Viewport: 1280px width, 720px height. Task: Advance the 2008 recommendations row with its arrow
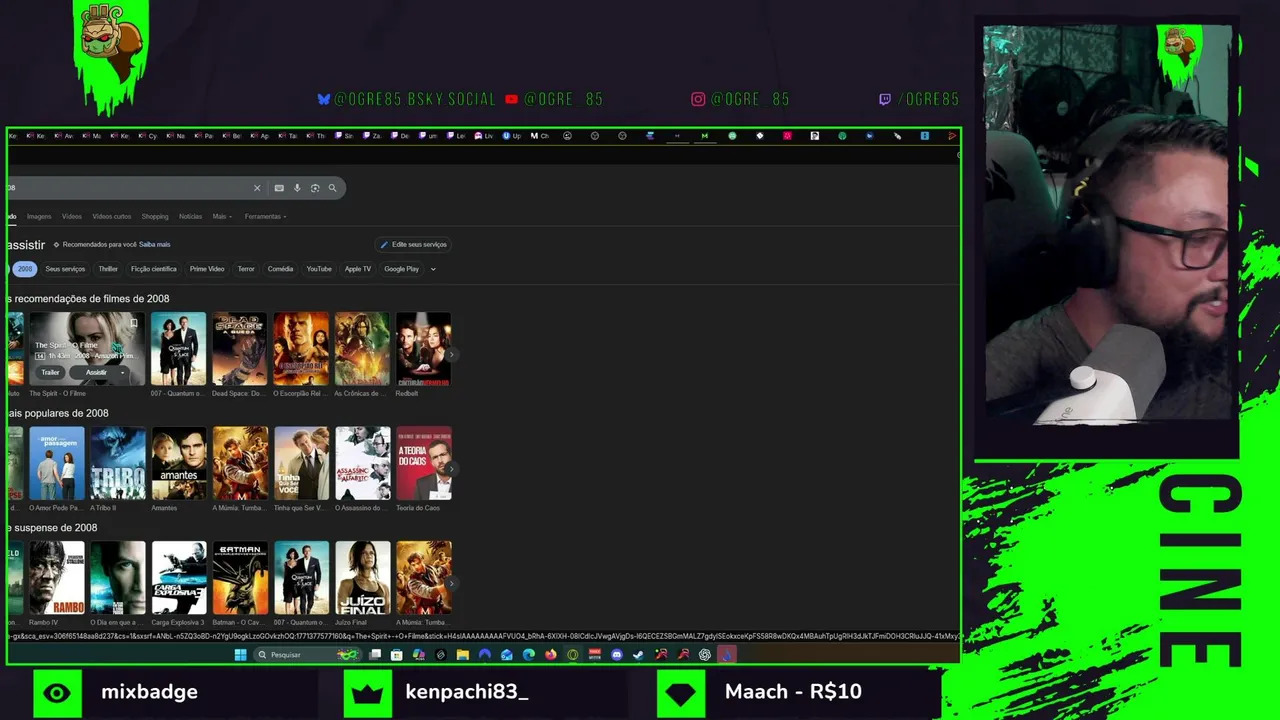pyautogui.click(x=452, y=354)
